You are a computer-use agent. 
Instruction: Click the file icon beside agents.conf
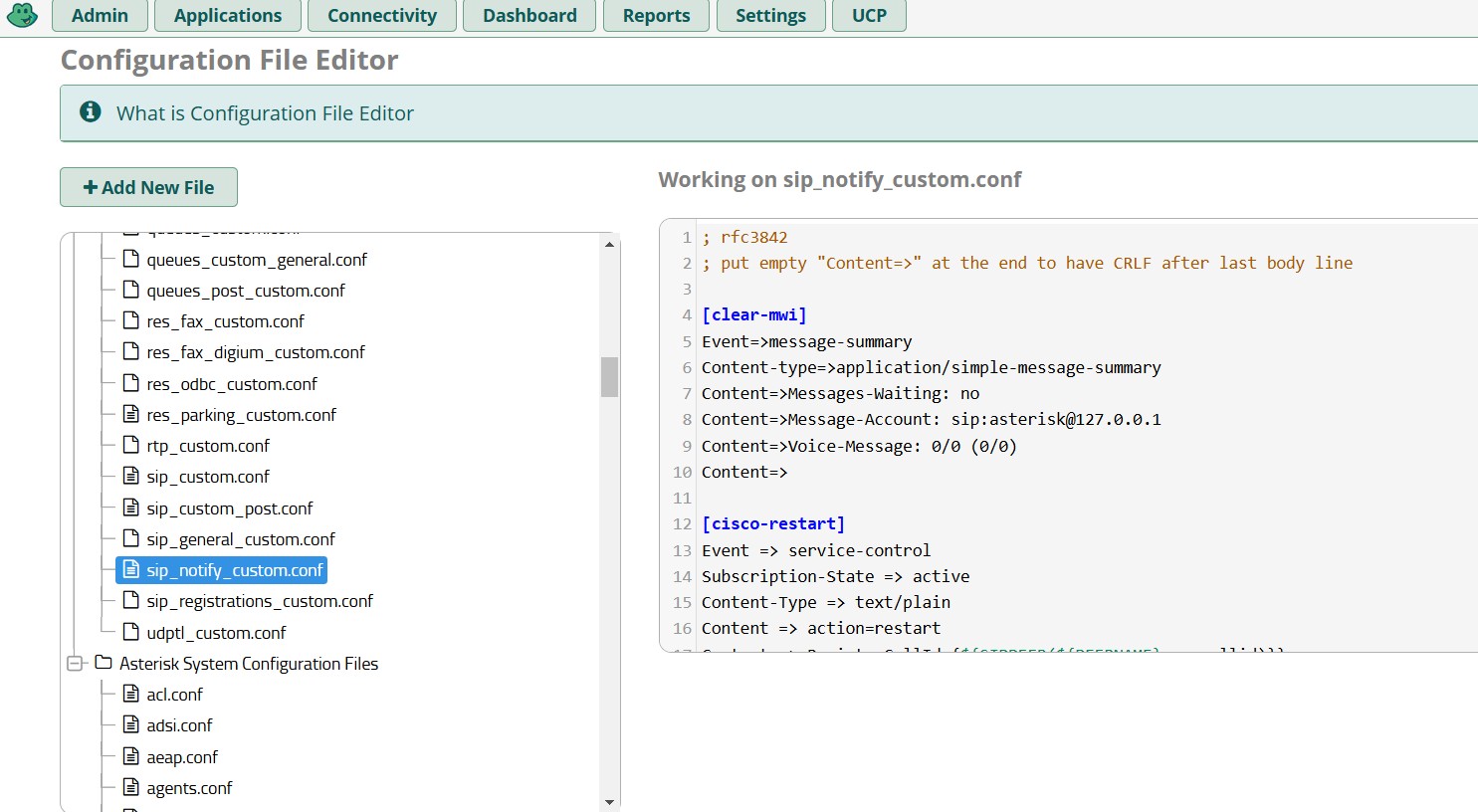[130, 787]
